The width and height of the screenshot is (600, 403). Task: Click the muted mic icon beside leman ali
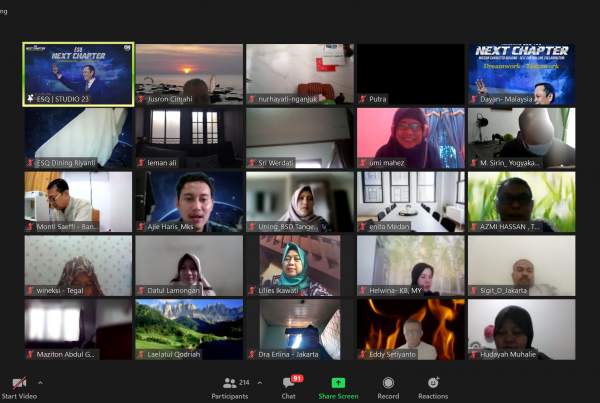click(141, 163)
